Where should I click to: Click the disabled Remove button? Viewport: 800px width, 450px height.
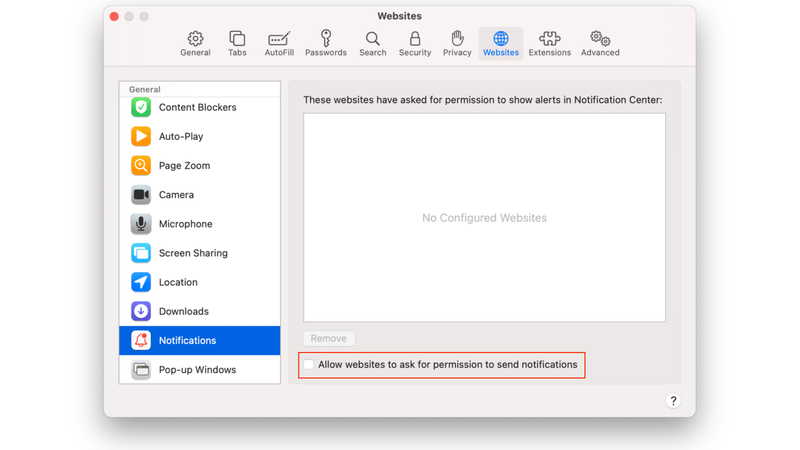pos(329,338)
